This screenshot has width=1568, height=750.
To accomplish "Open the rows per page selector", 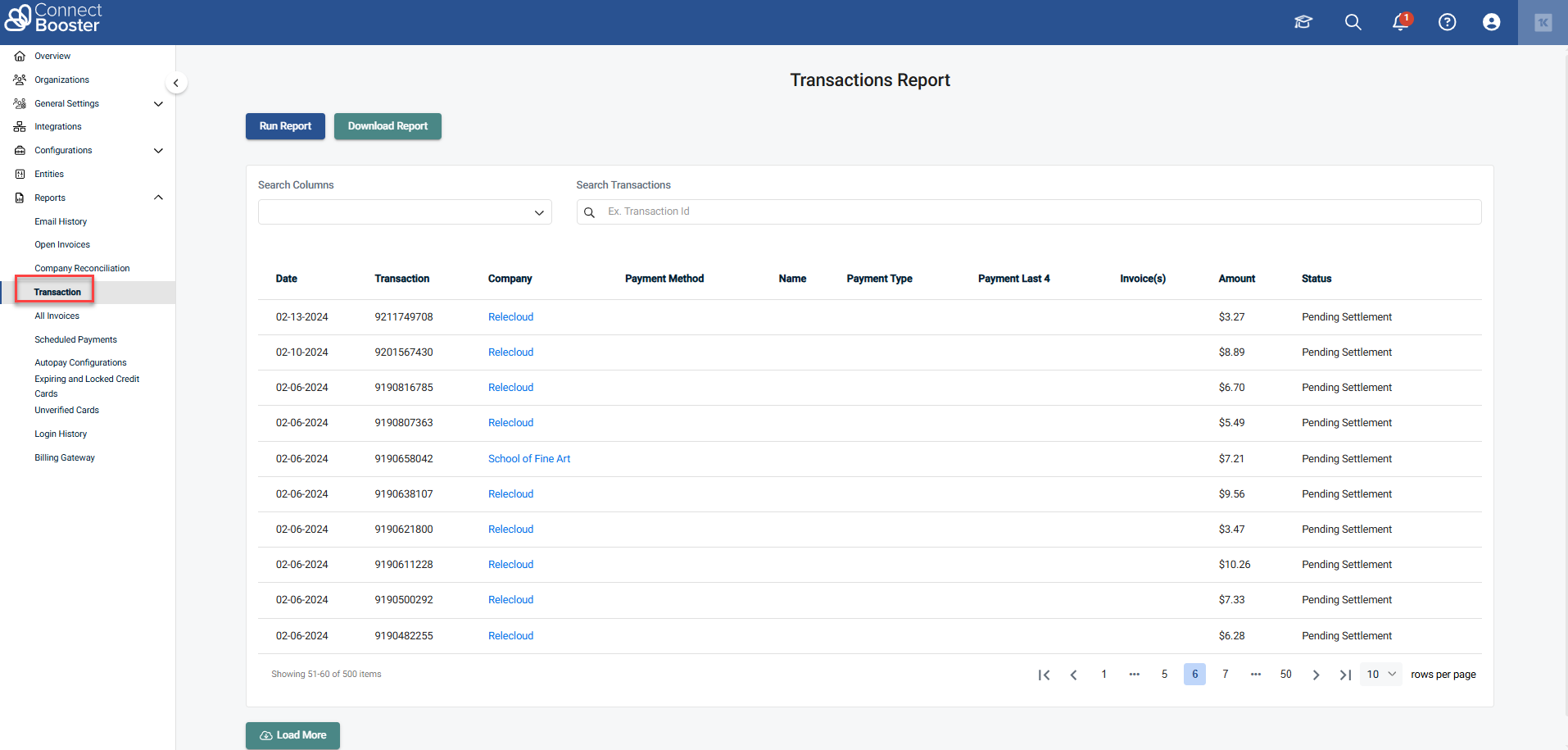I will [1380, 674].
